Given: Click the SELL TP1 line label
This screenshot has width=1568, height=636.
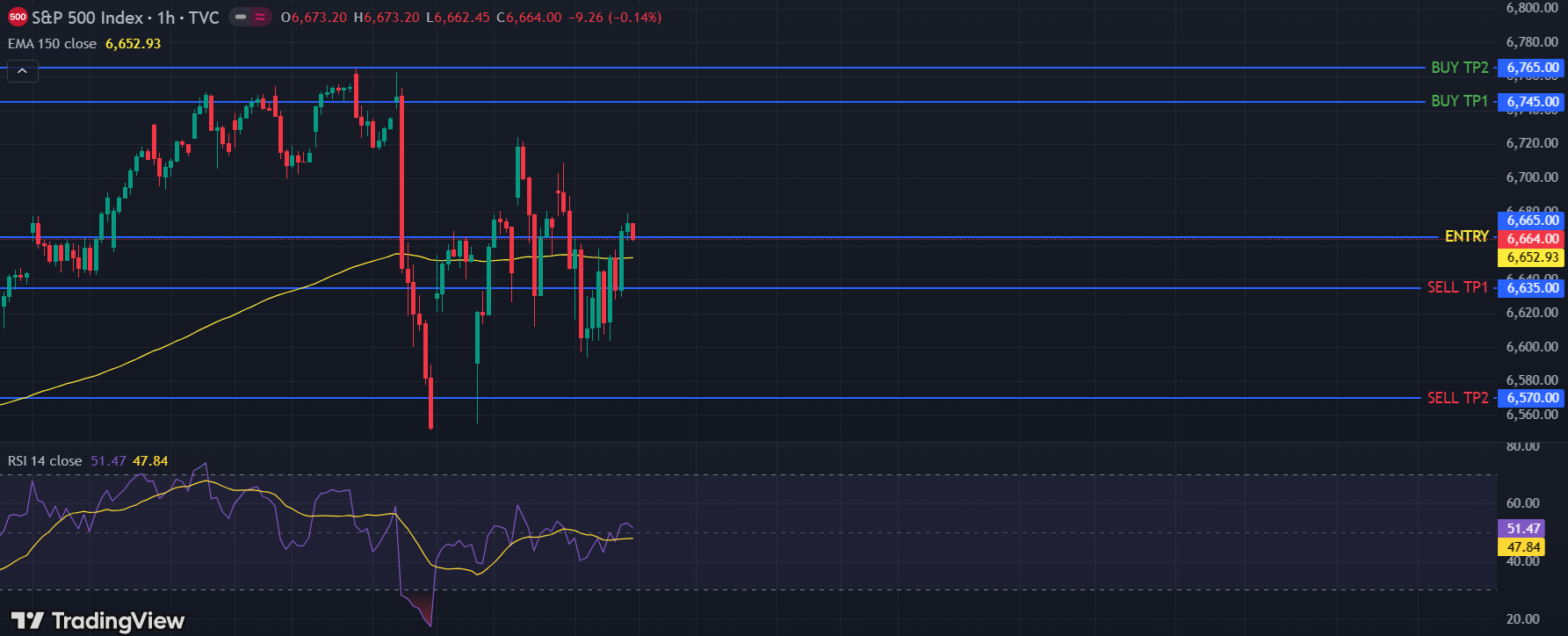Looking at the screenshot, I should [1457, 287].
